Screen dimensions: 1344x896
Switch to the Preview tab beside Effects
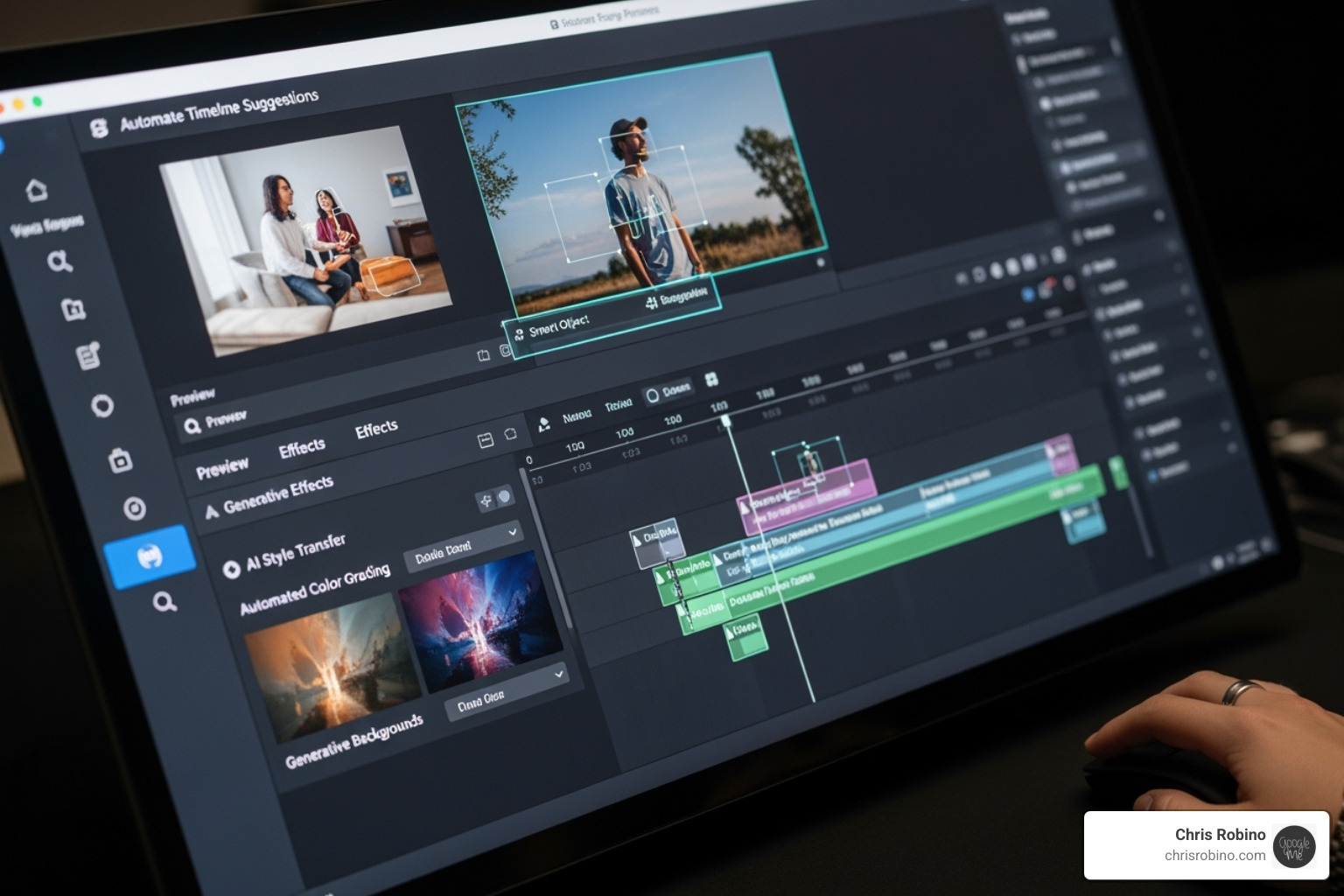point(222,468)
